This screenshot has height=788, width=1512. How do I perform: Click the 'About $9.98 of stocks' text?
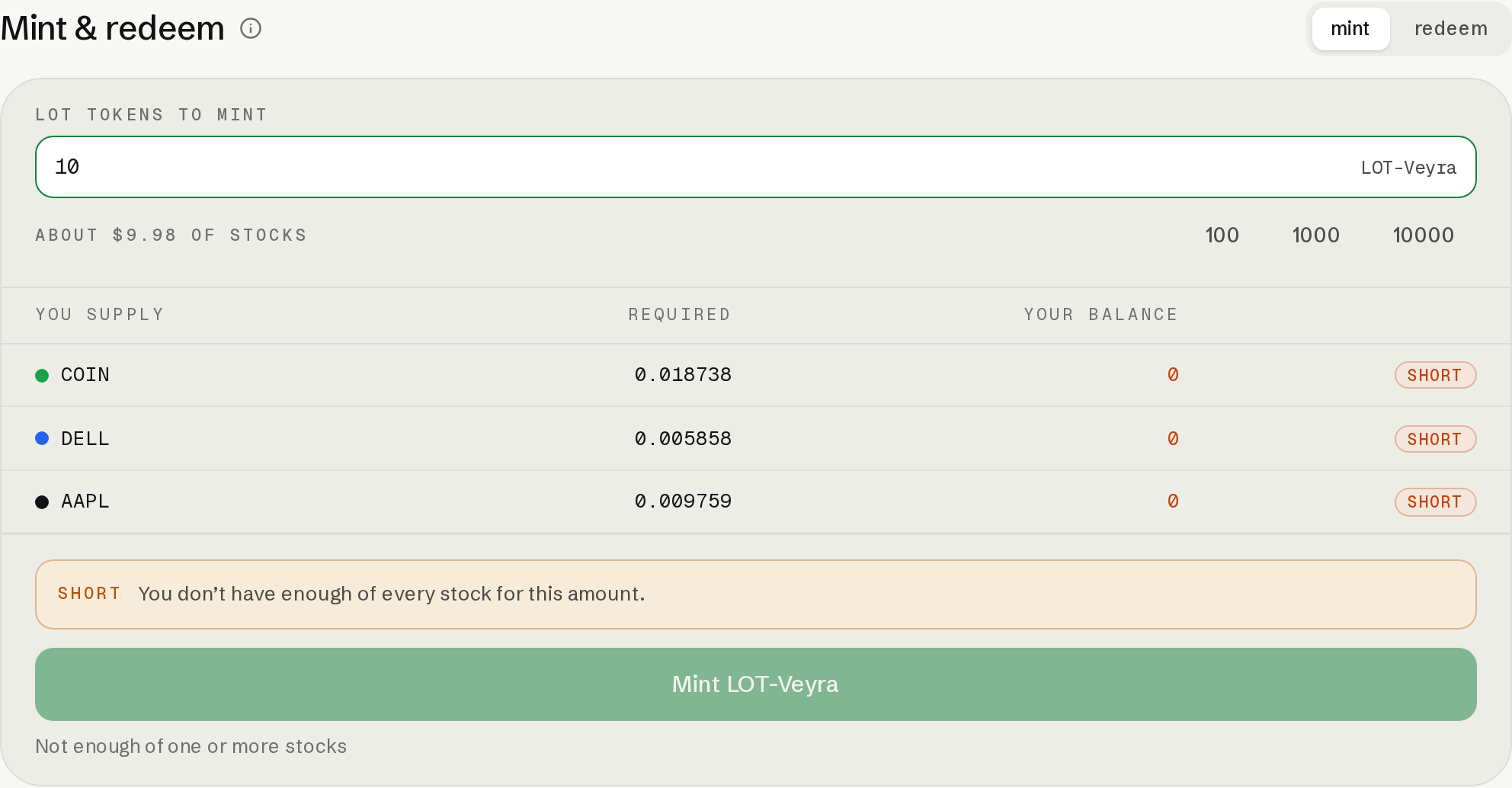tap(171, 235)
